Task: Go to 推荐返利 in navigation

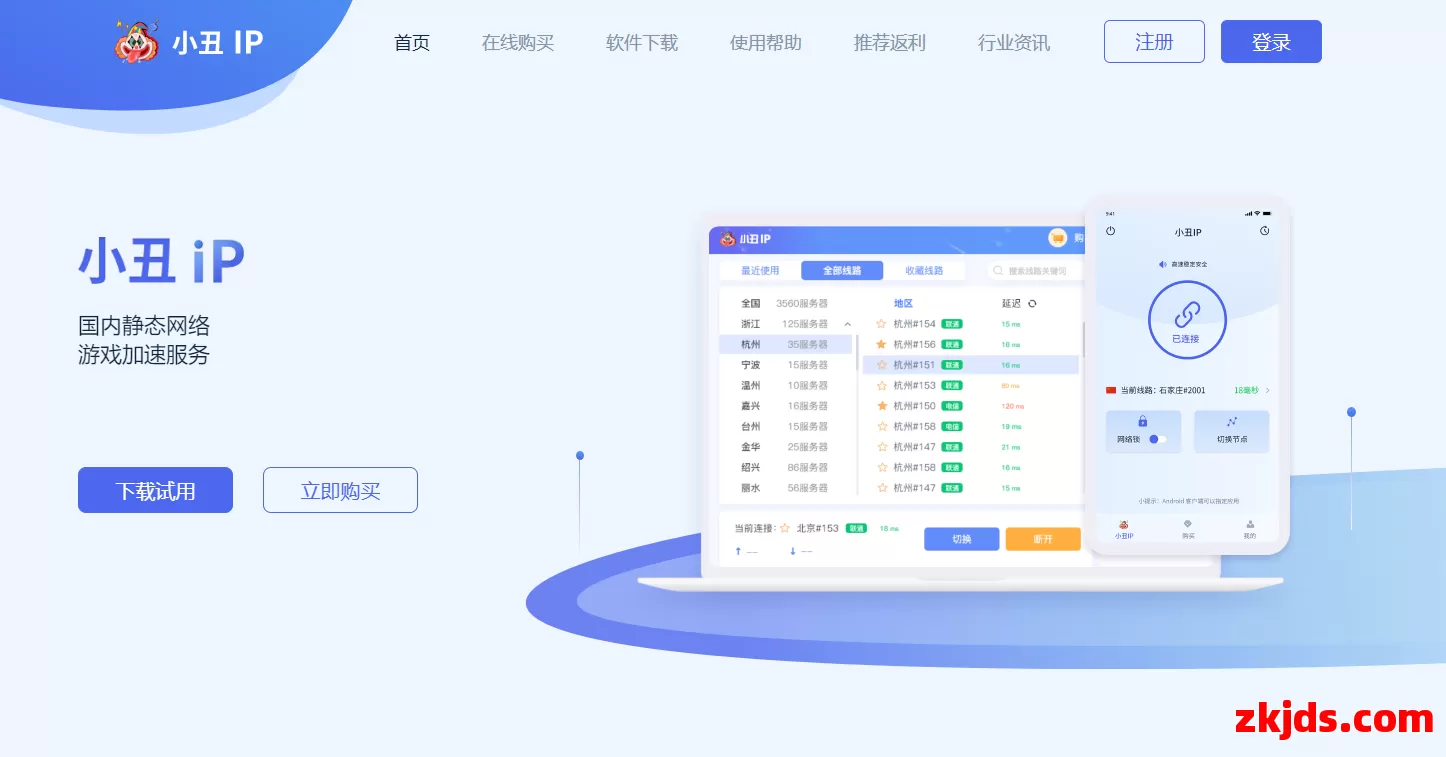Action: [x=890, y=43]
